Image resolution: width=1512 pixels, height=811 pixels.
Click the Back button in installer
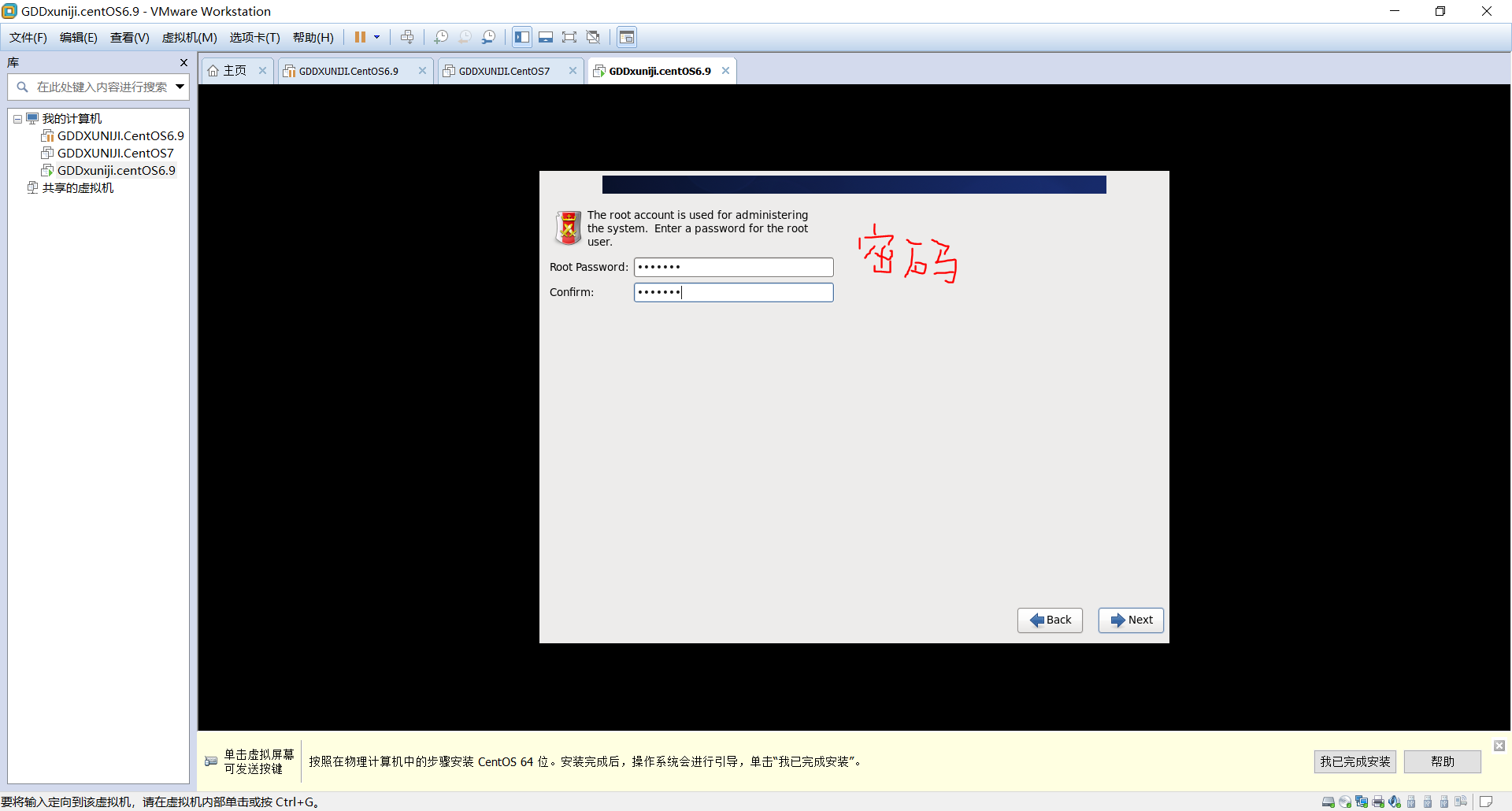(x=1050, y=620)
